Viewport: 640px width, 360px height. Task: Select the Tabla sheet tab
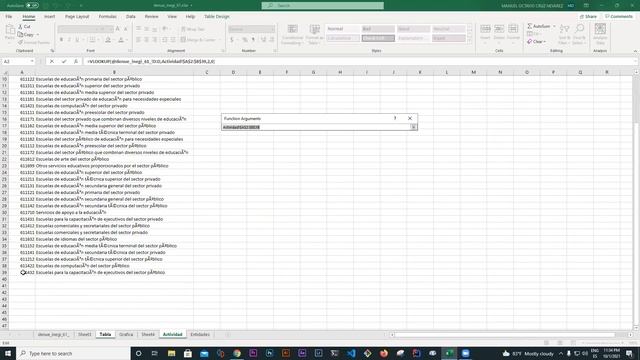[x=105, y=334]
